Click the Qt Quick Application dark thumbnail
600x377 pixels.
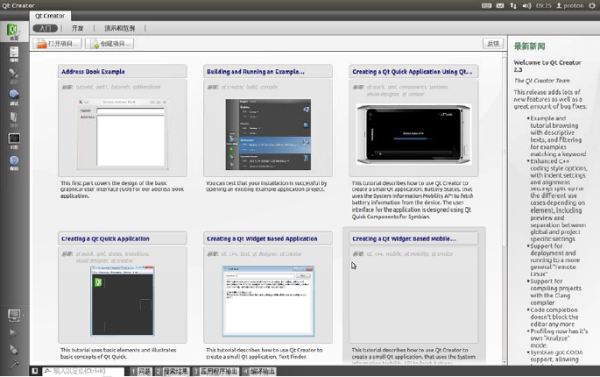click(x=122, y=301)
